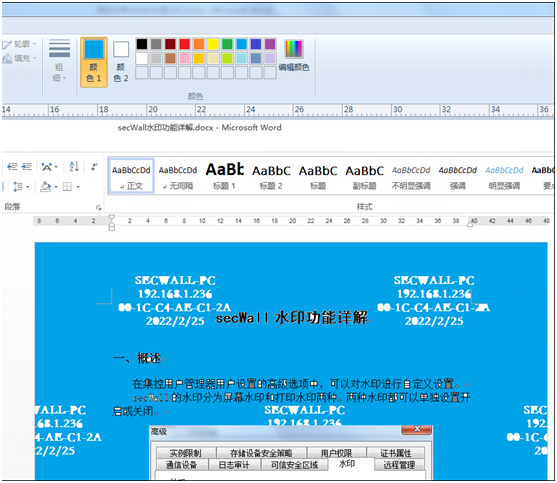Pick the lavender color swatch
The width and height of the screenshot is (557, 483).
point(270,58)
